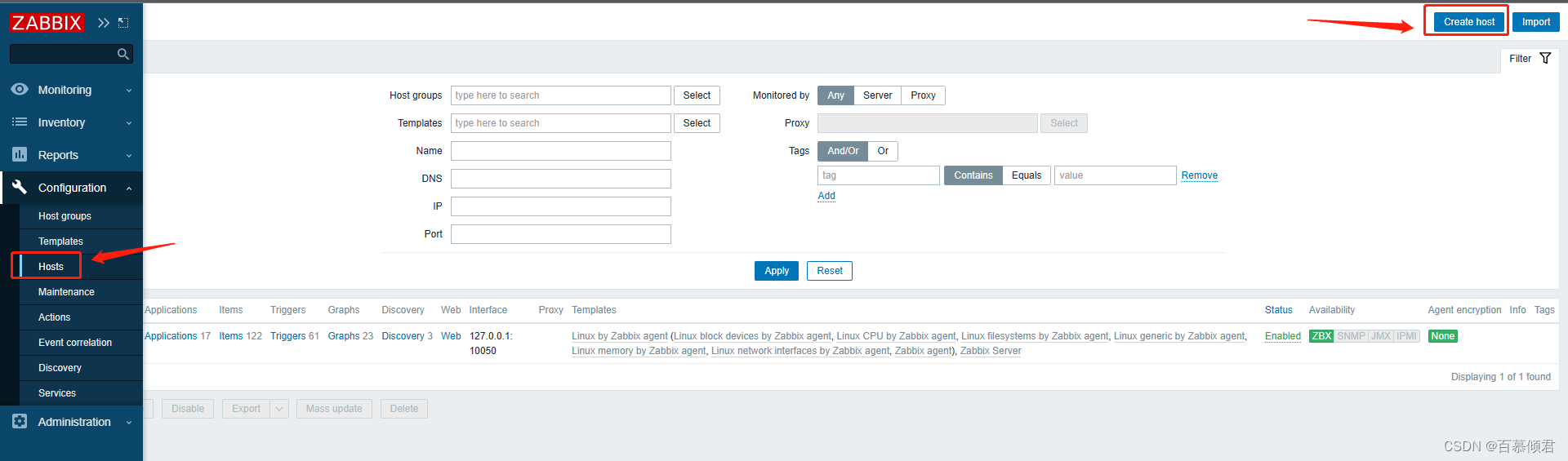
Task: Click the Disable button
Action: pos(188,409)
